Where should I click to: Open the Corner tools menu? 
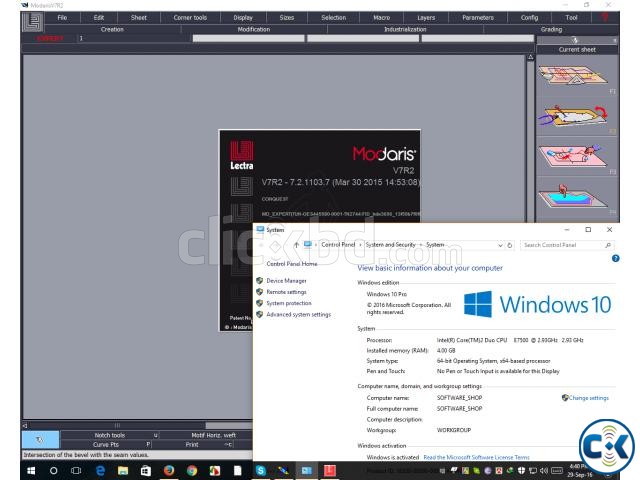(190, 18)
